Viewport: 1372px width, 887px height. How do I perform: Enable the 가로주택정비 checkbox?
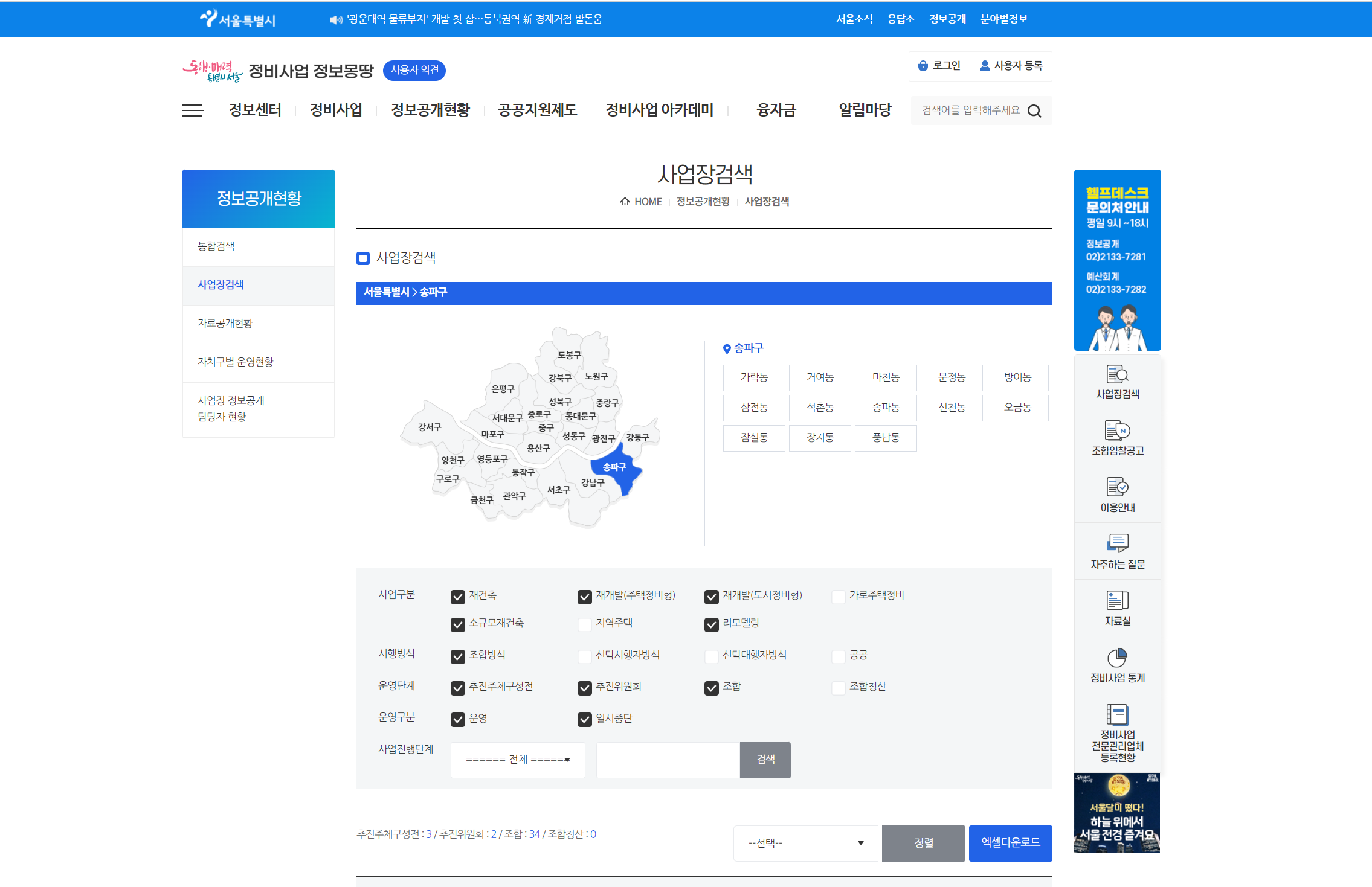839,597
